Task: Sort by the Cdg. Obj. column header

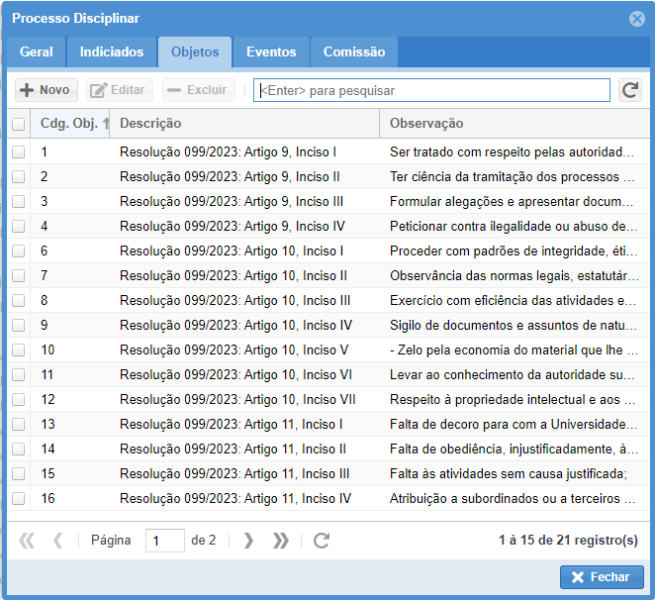Action: (x=70, y=124)
